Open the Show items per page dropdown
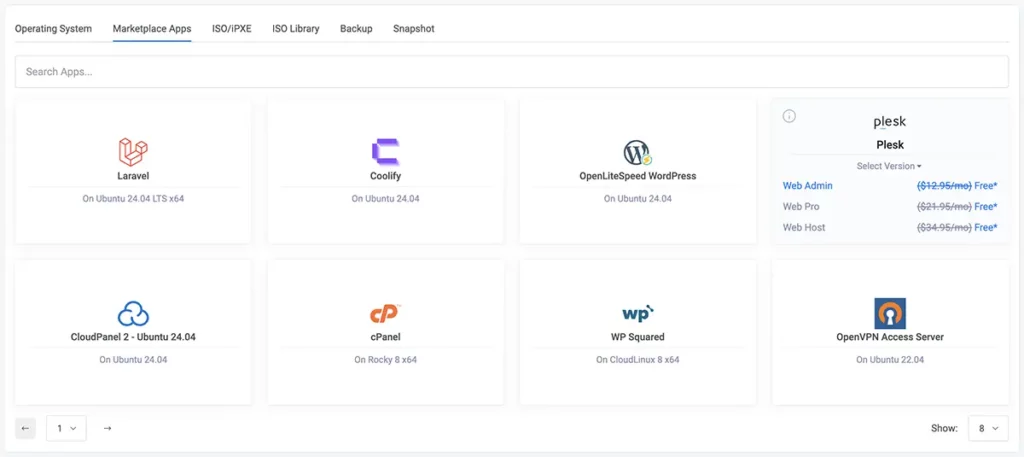Image resolution: width=1024 pixels, height=457 pixels. tap(989, 428)
